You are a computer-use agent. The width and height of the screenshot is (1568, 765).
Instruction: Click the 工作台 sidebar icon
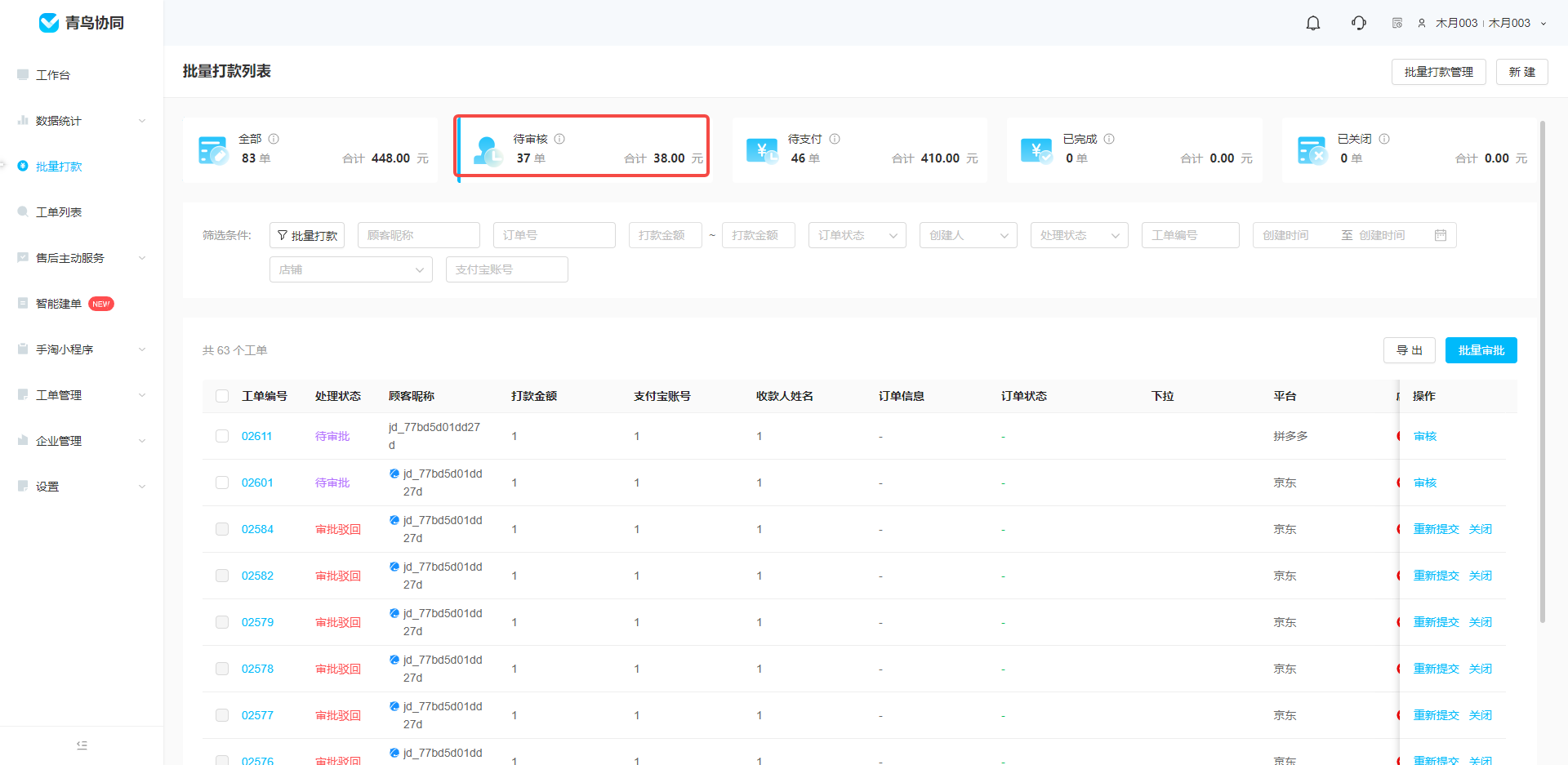(x=23, y=74)
